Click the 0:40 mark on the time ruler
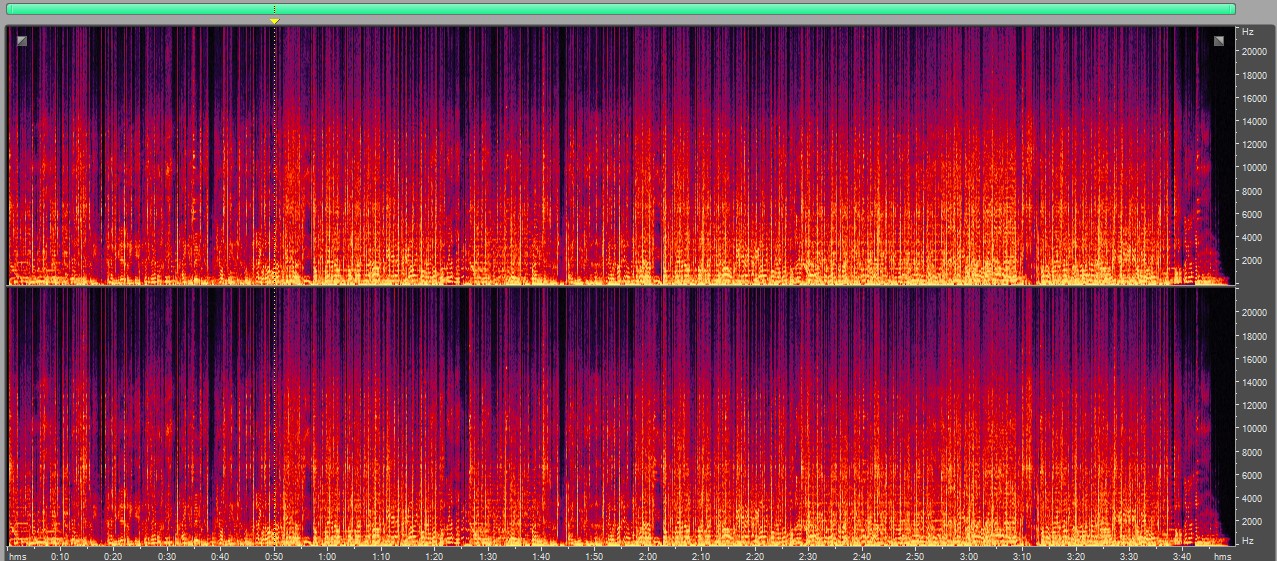This screenshot has width=1277, height=561. [x=220, y=556]
